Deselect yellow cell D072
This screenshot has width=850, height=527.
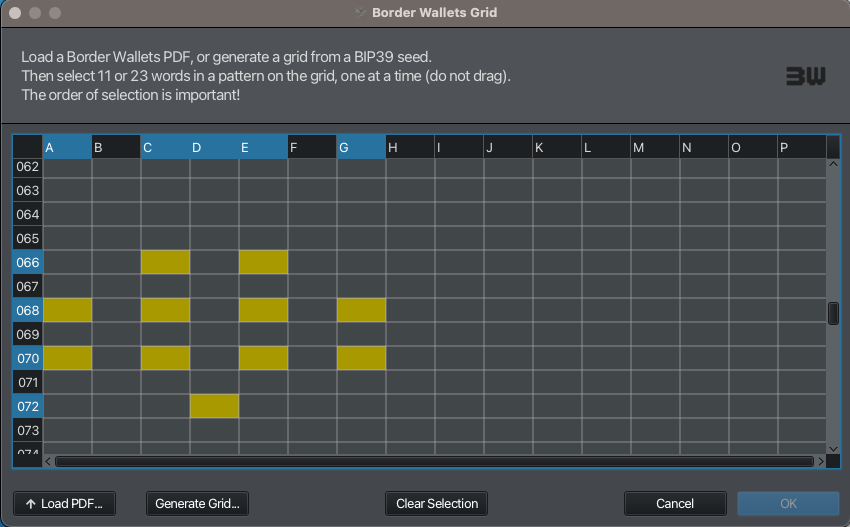[214, 406]
